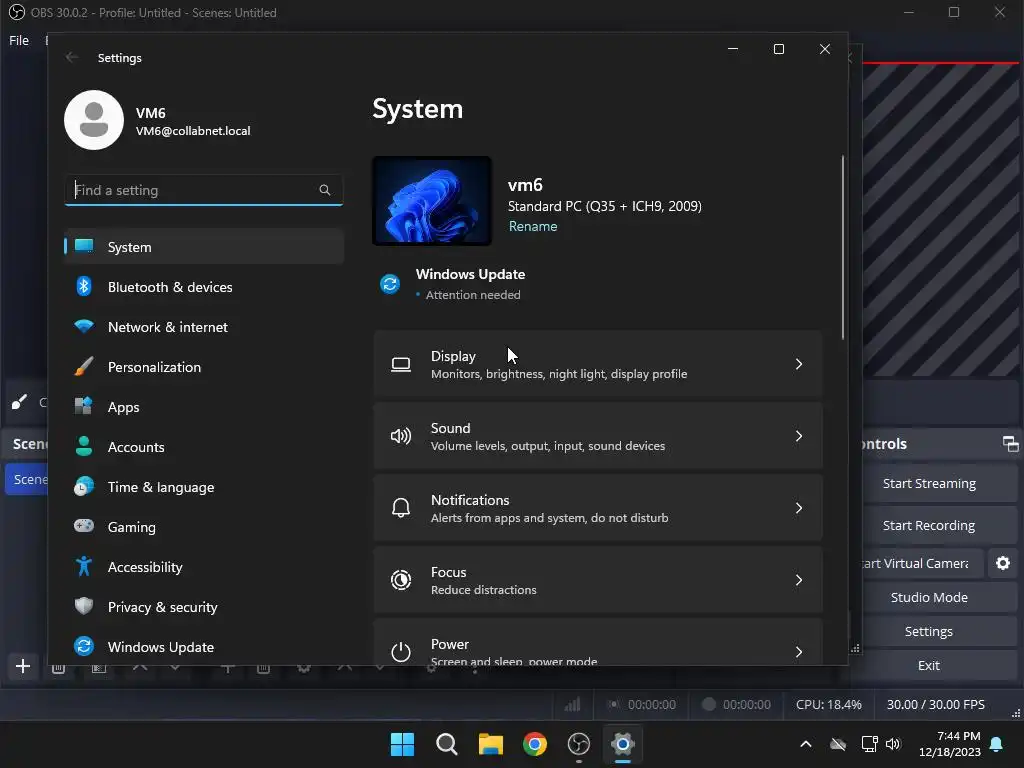Image resolution: width=1024 pixels, height=768 pixels.
Task: Open the notification bell in the tray
Action: [x=997, y=744]
